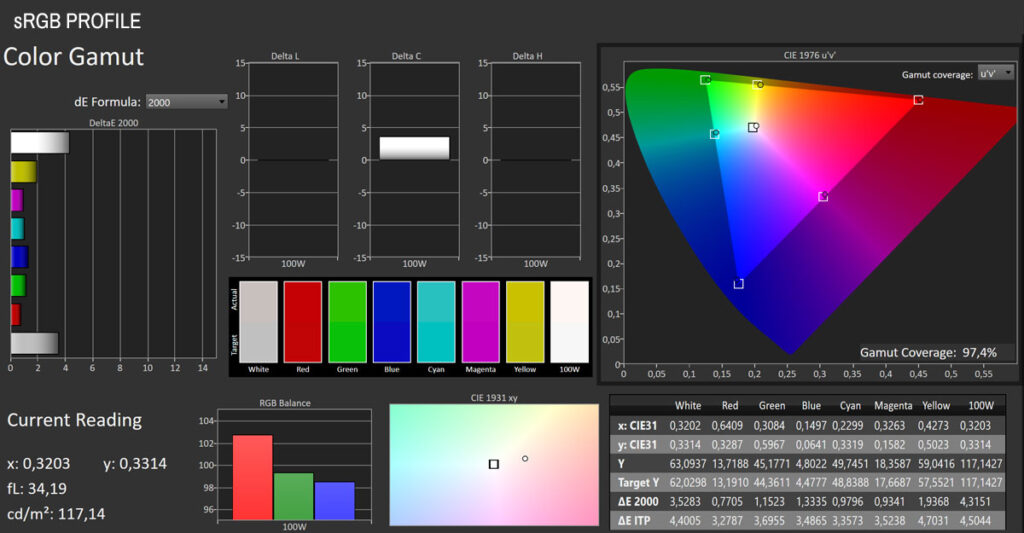Click the value 3,5283 in ΔE 2000 row
Screen dimensions: 1024x533
(x=685, y=502)
